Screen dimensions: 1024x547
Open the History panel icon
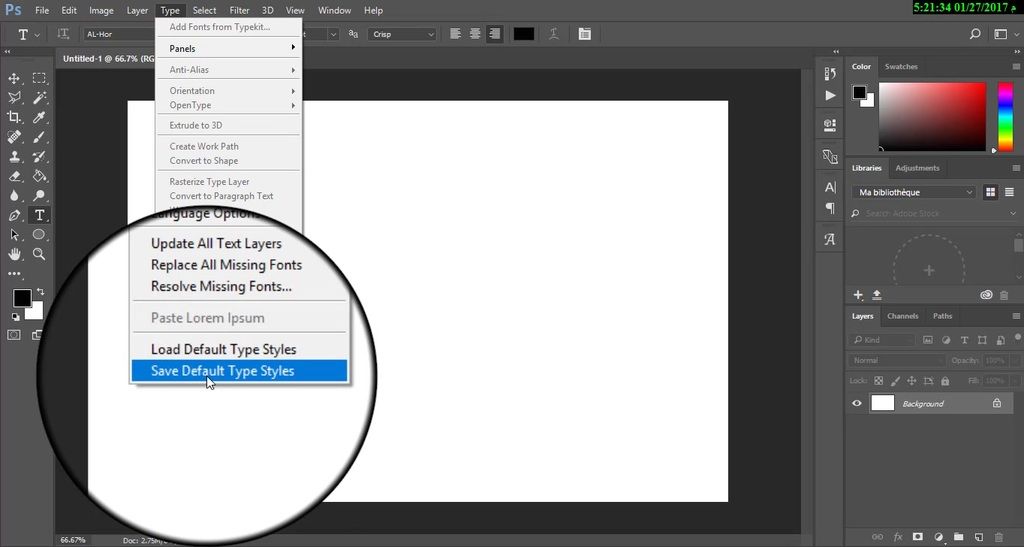[x=830, y=74]
